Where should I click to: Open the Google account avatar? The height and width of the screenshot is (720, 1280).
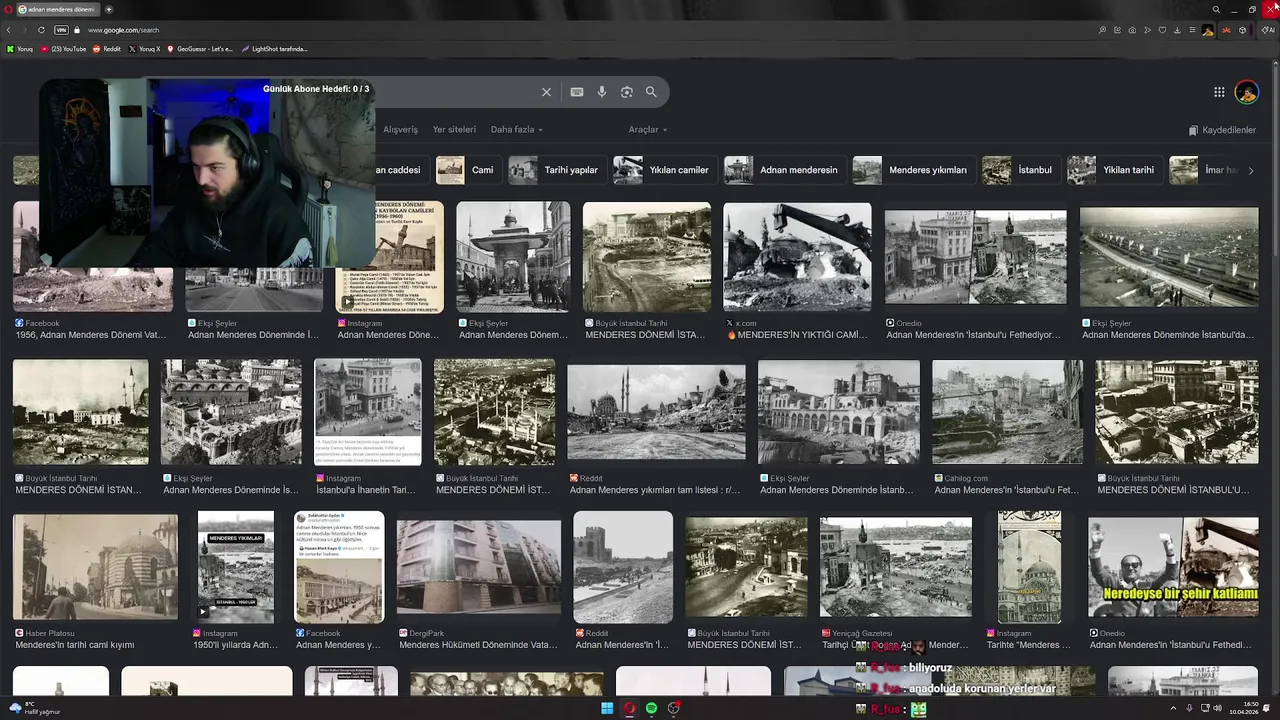click(1246, 93)
